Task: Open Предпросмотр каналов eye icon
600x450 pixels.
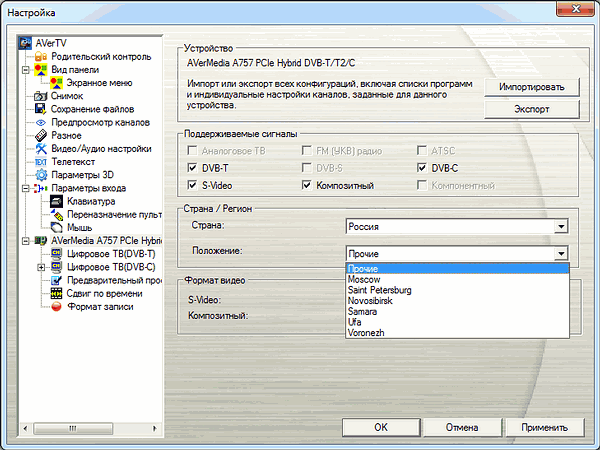Action: click(41, 122)
